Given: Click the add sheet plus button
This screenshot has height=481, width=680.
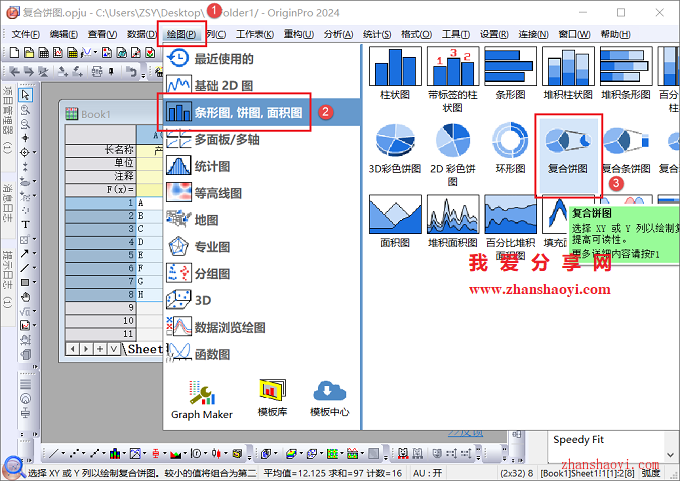Looking at the screenshot, I should point(100,349).
